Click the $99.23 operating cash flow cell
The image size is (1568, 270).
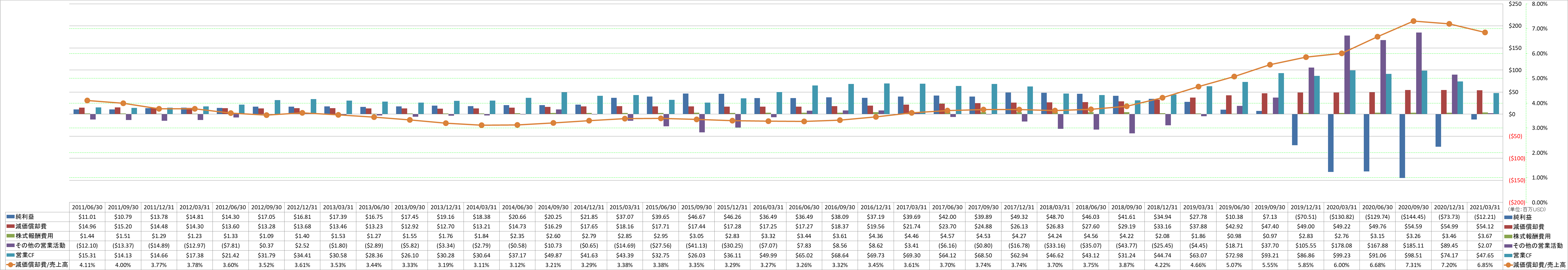(1342, 255)
